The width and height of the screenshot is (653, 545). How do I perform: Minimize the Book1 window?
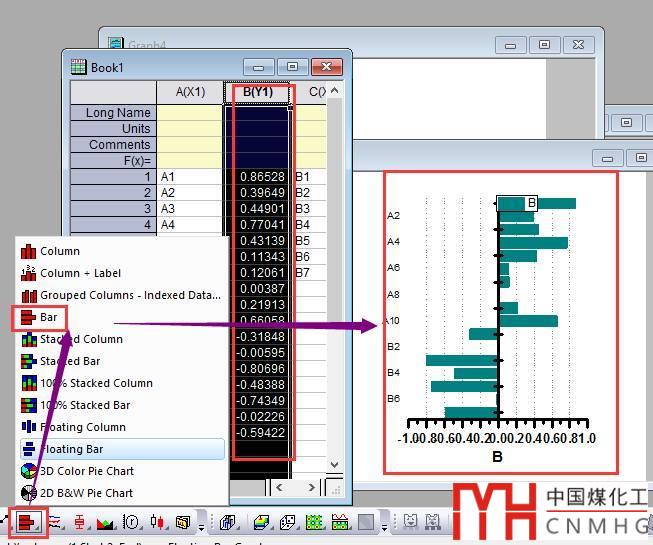[259, 67]
